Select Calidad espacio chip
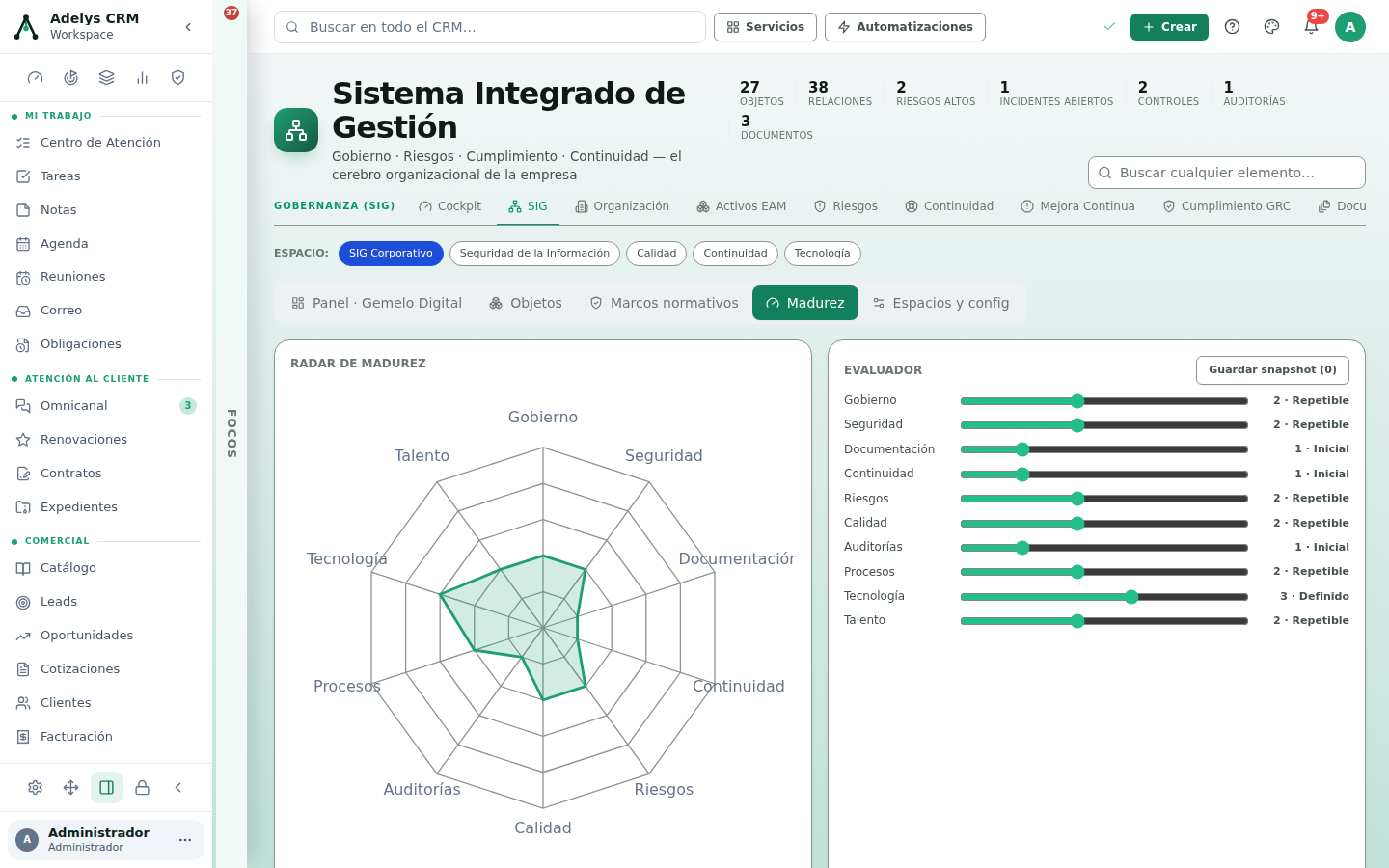Image resolution: width=1389 pixels, height=868 pixels. coord(657,254)
